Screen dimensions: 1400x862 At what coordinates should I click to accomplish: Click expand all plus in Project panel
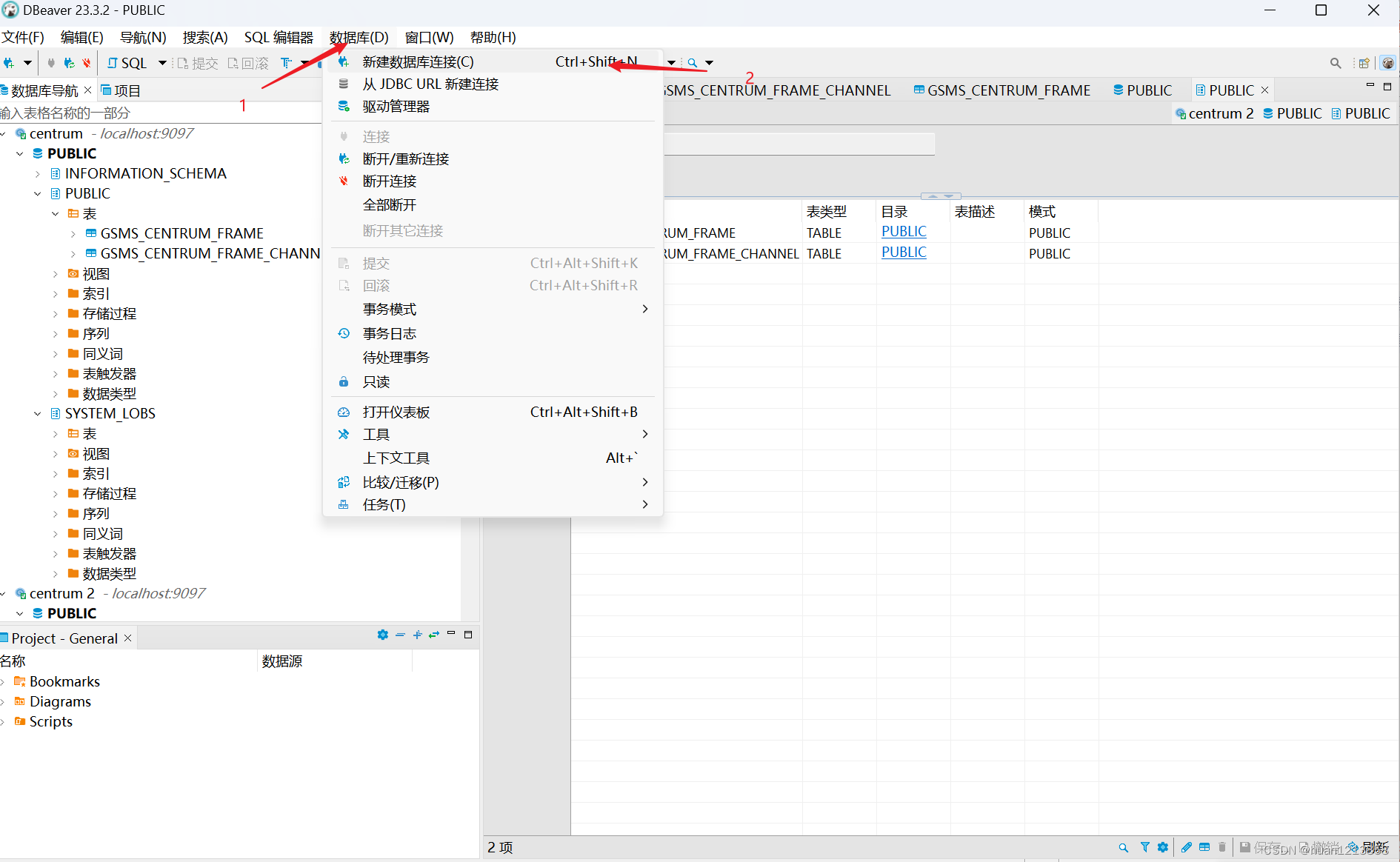coord(417,635)
